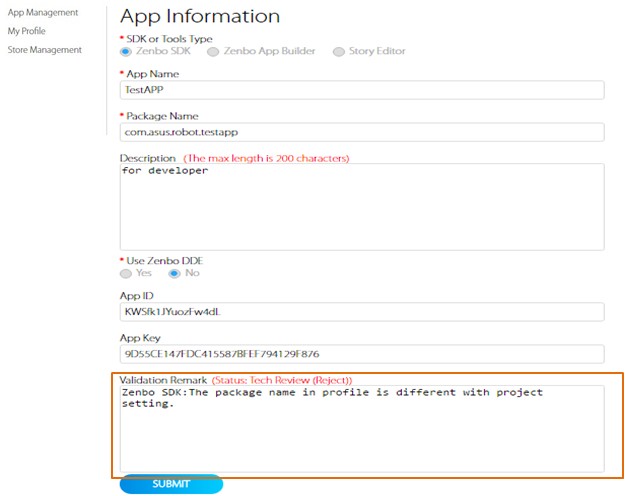Screen dimensions: 632x496
Task: Focus the App Name field containing TestAPP
Action: coord(362,90)
